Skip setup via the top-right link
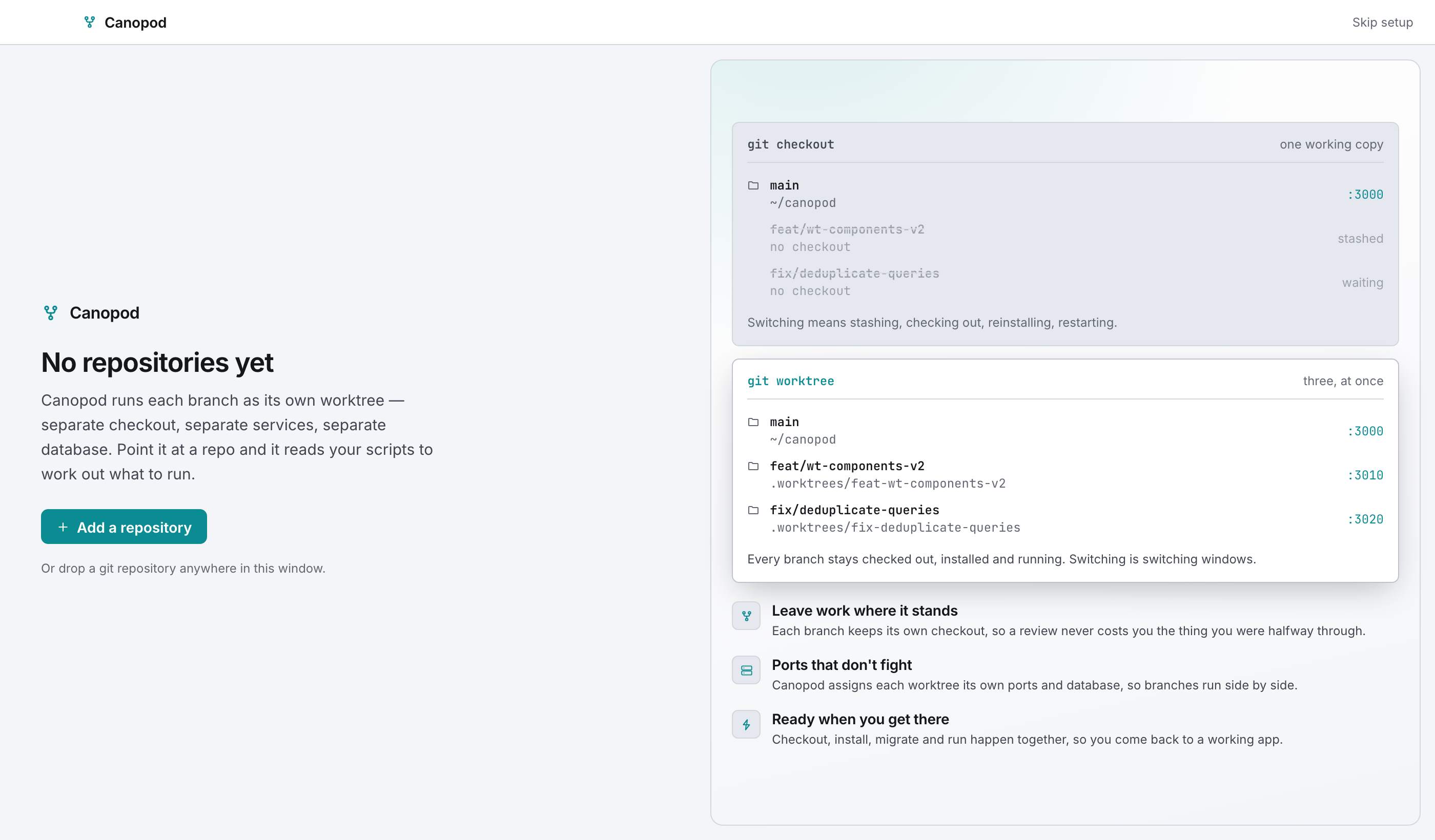 pyautogui.click(x=1382, y=22)
